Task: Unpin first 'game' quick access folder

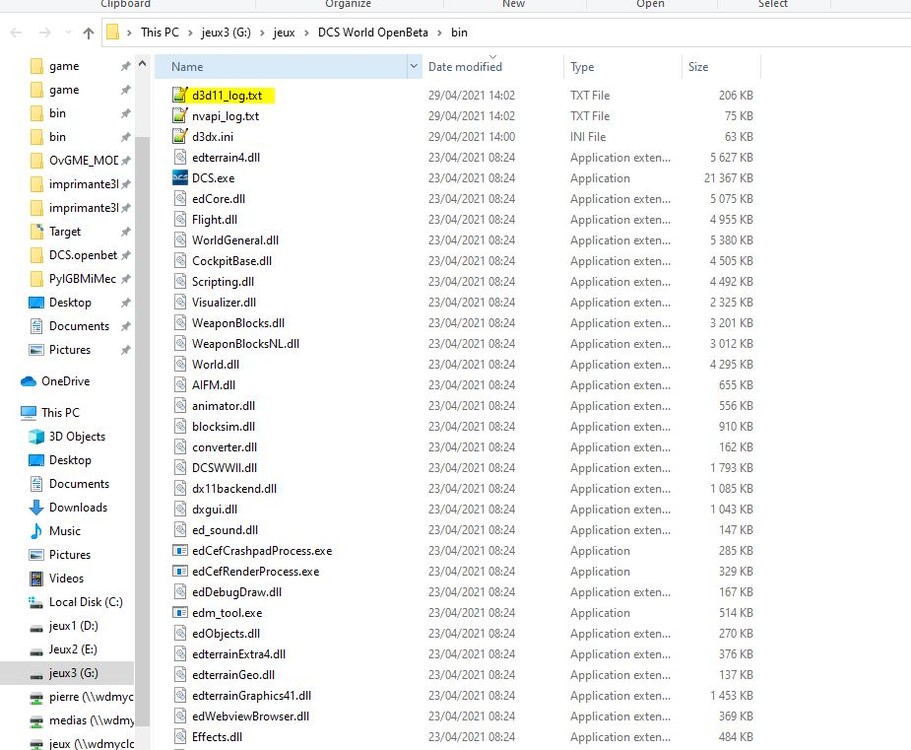Action: click(125, 66)
